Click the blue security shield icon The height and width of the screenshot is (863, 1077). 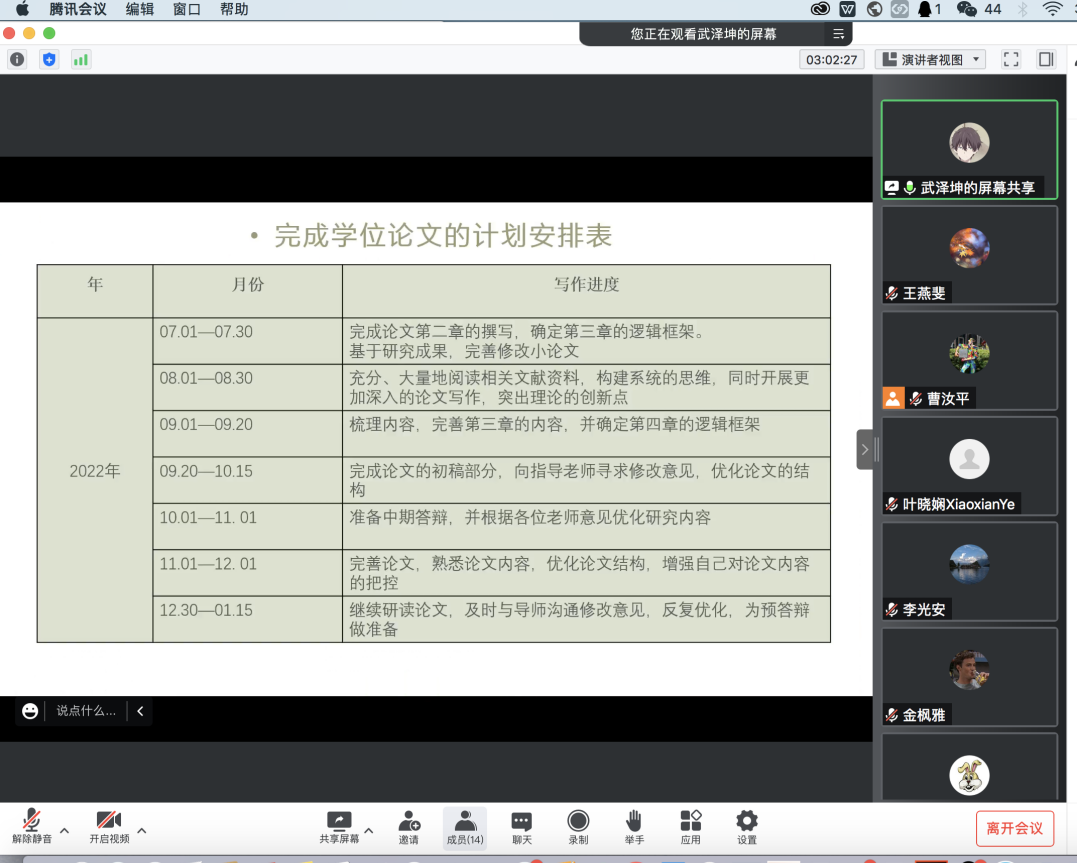point(49,60)
